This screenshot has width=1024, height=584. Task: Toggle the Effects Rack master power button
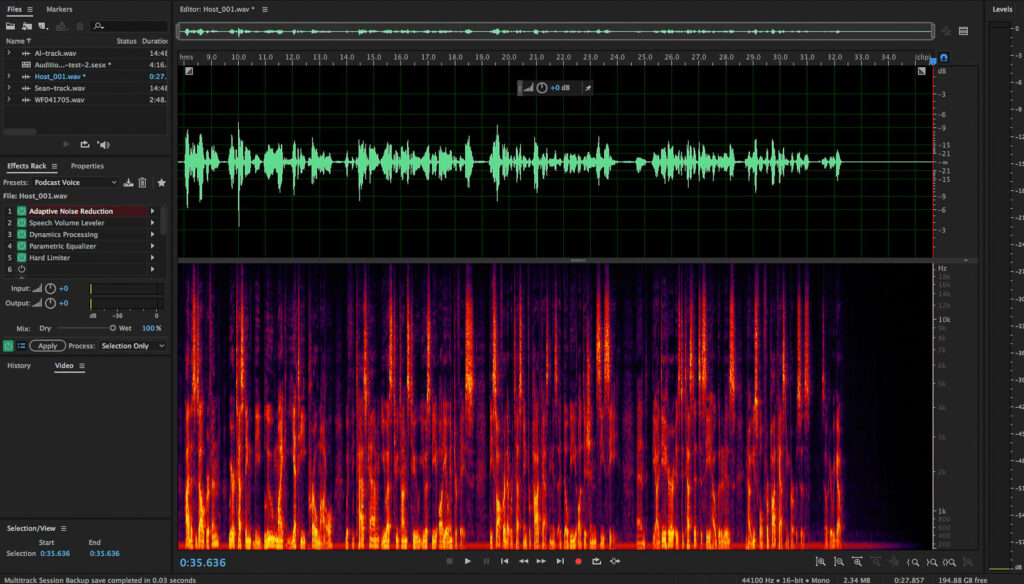[8, 344]
